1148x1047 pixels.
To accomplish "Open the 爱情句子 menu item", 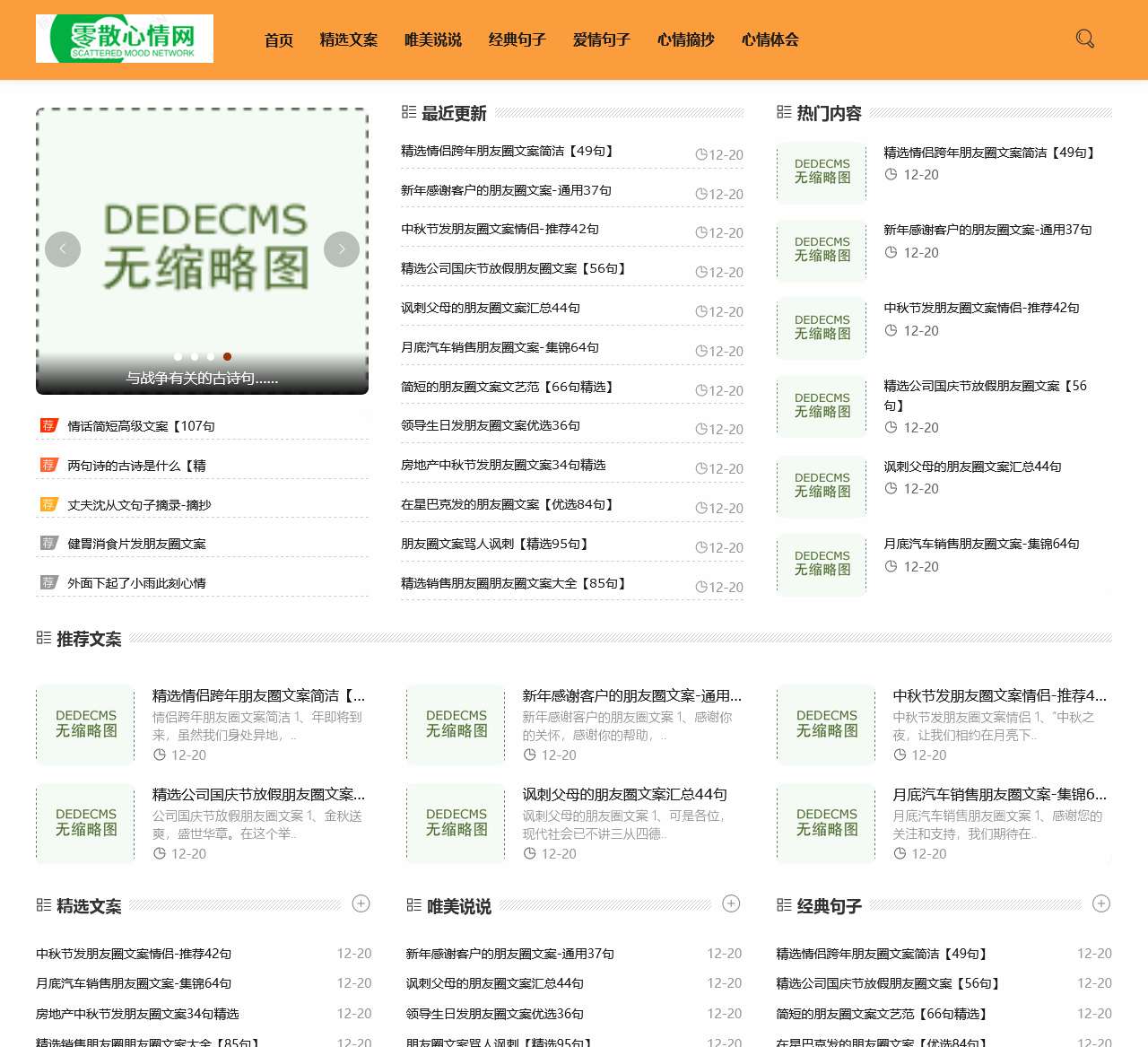I will (x=601, y=39).
